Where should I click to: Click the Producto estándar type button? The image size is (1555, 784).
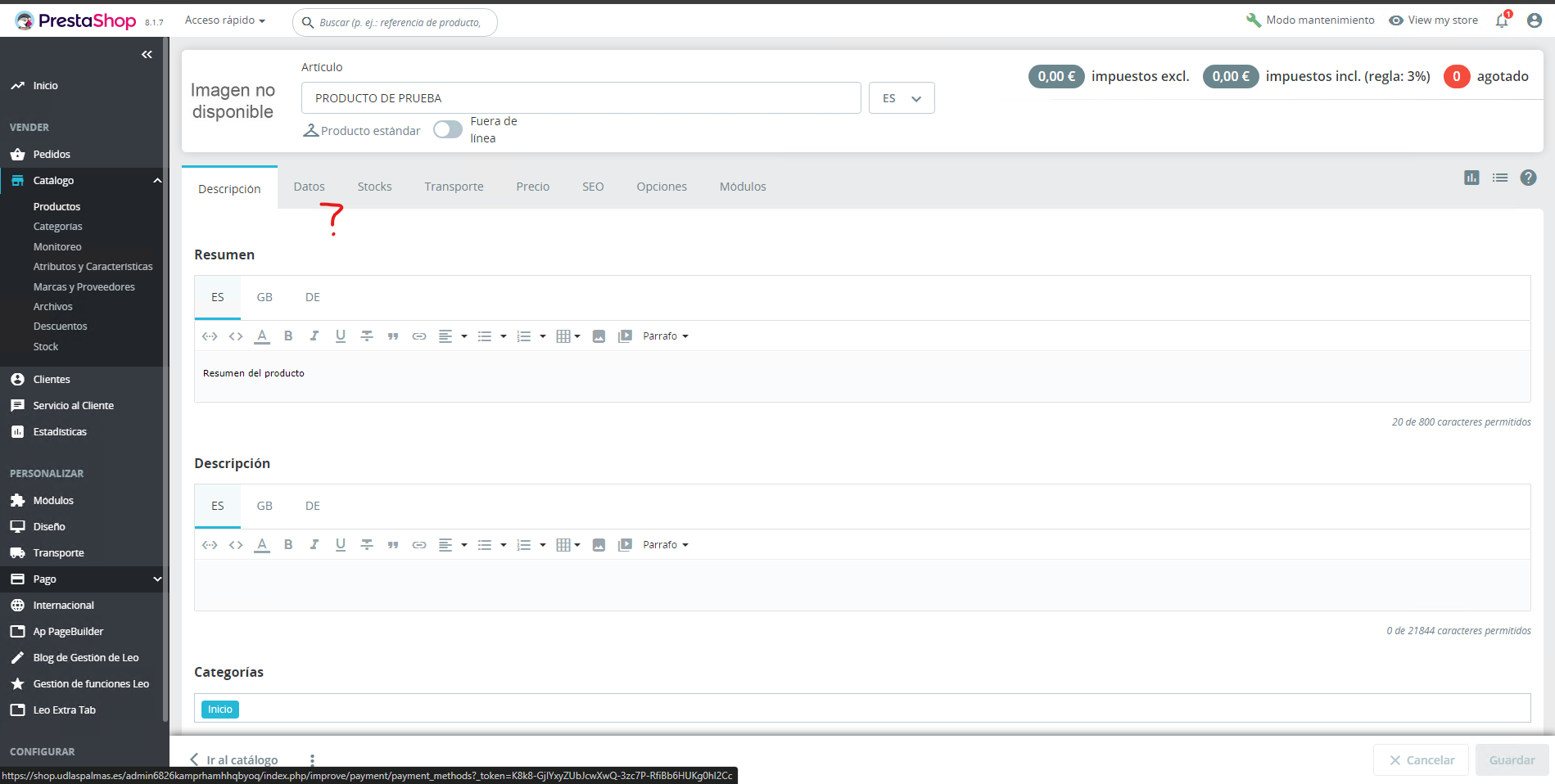pyautogui.click(x=361, y=130)
